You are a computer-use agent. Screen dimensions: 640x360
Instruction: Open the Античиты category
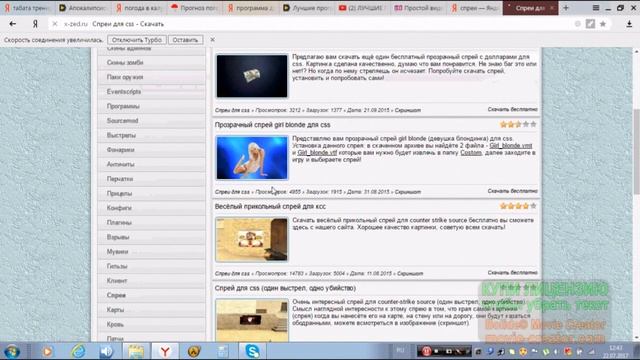[x=151, y=164]
